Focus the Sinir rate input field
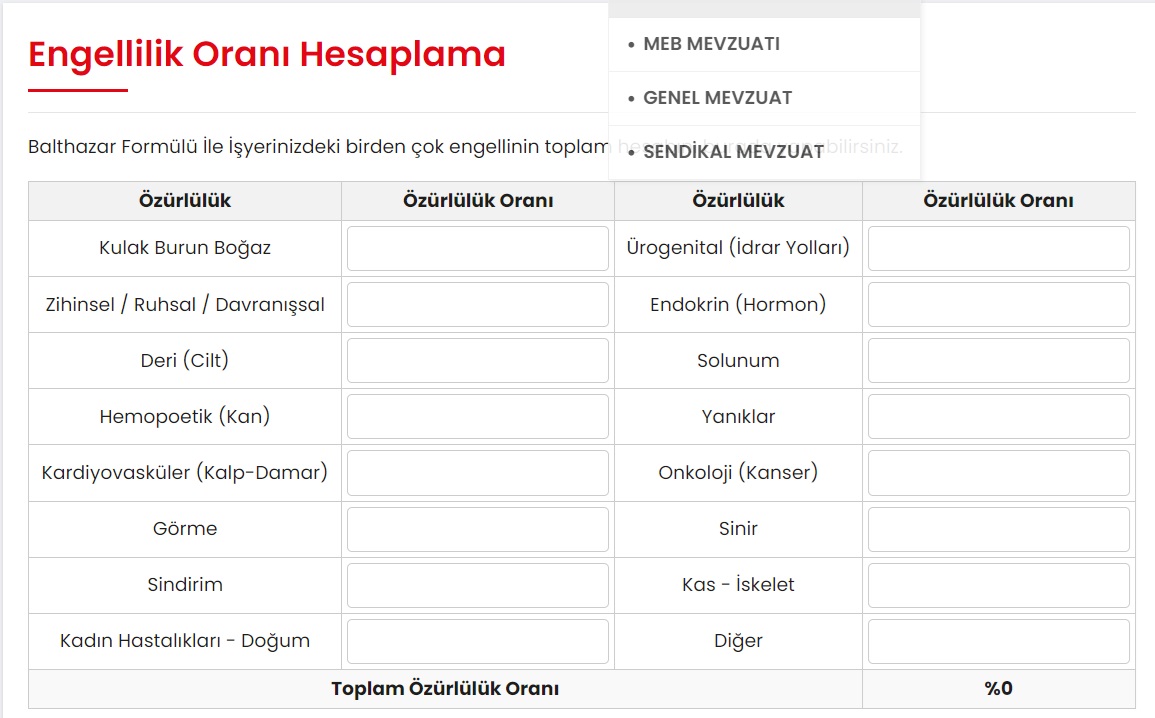This screenshot has width=1155, height=718. tap(998, 529)
